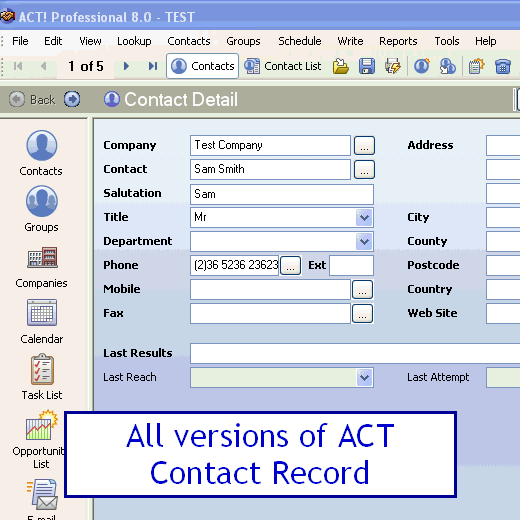Viewport: 520px width, 520px height.
Task: Click the empty Mobile field
Action: [x=270, y=289]
